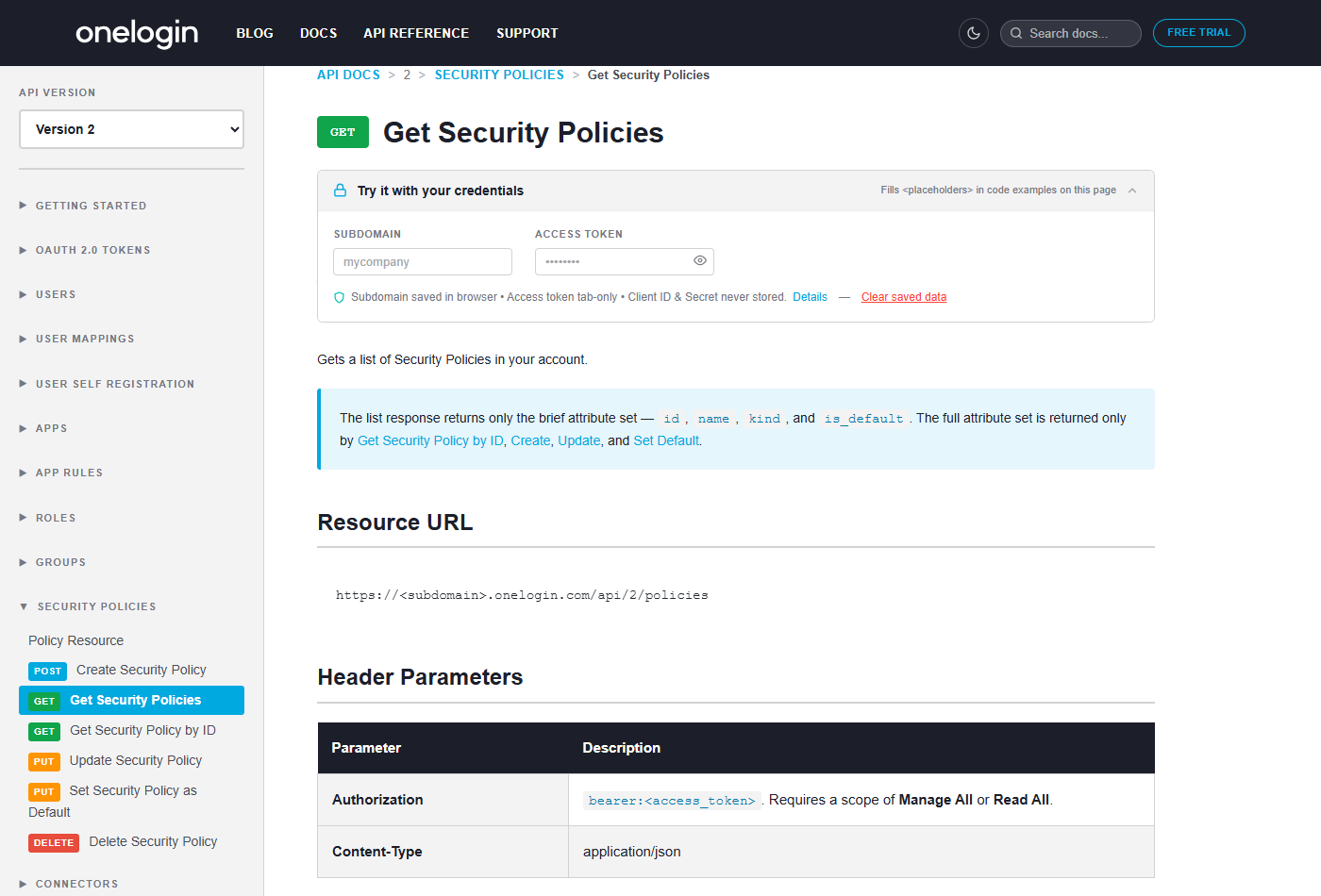
Task: Click the onelogin logo
Action: (x=137, y=34)
